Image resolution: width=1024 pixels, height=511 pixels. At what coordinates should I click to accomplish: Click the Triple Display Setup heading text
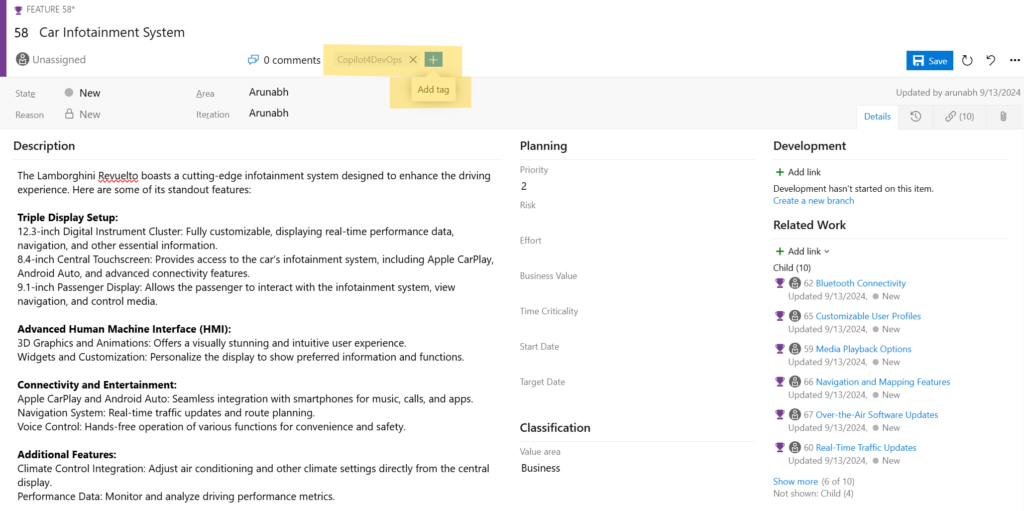pyautogui.click(x=68, y=218)
